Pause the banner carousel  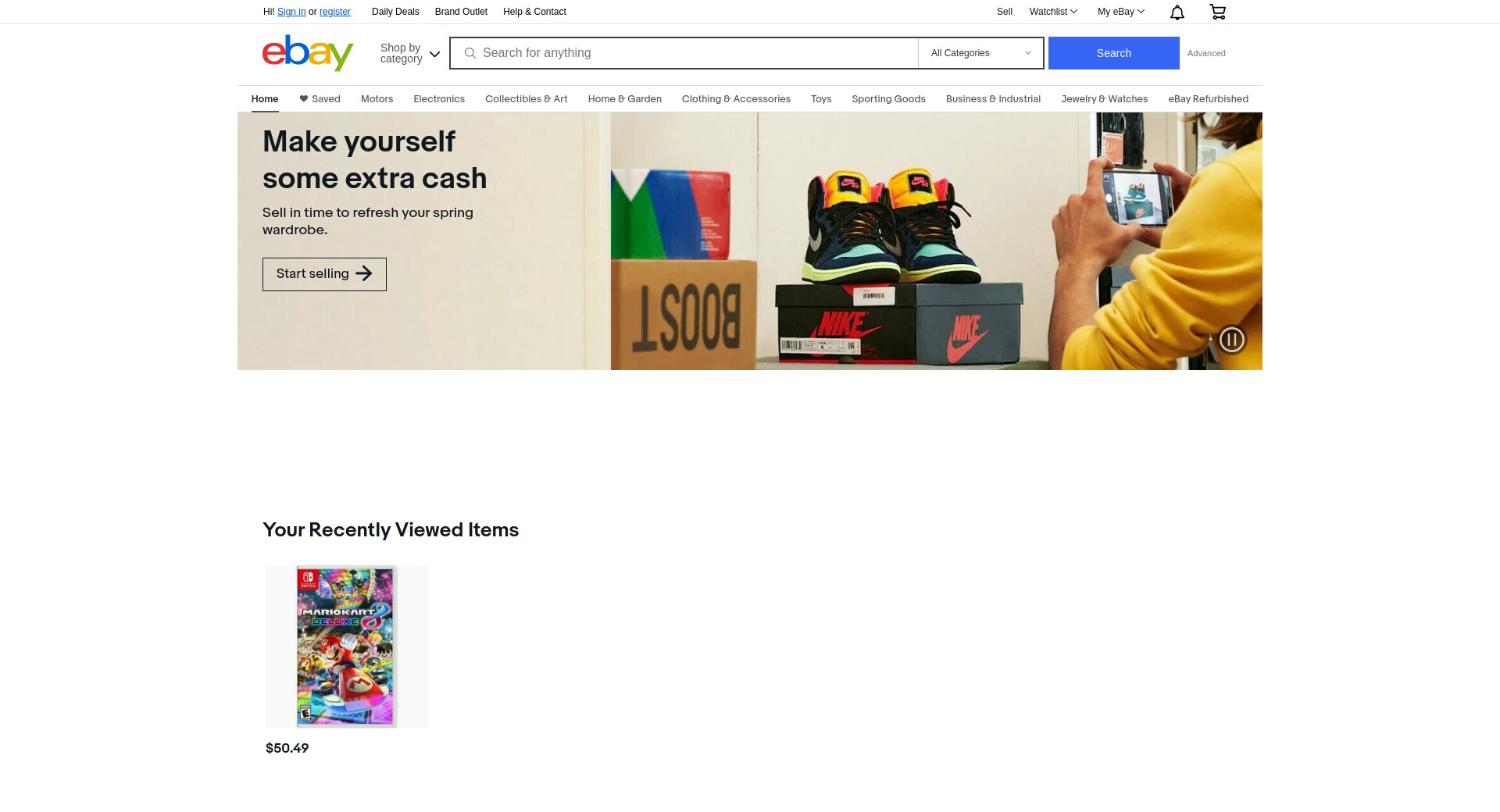[1232, 340]
